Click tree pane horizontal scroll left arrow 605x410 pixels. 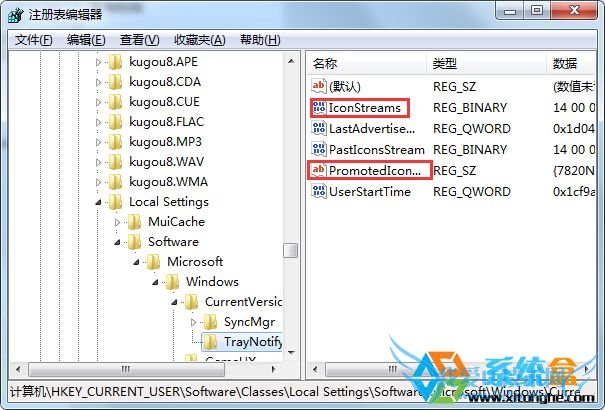[18, 369]
